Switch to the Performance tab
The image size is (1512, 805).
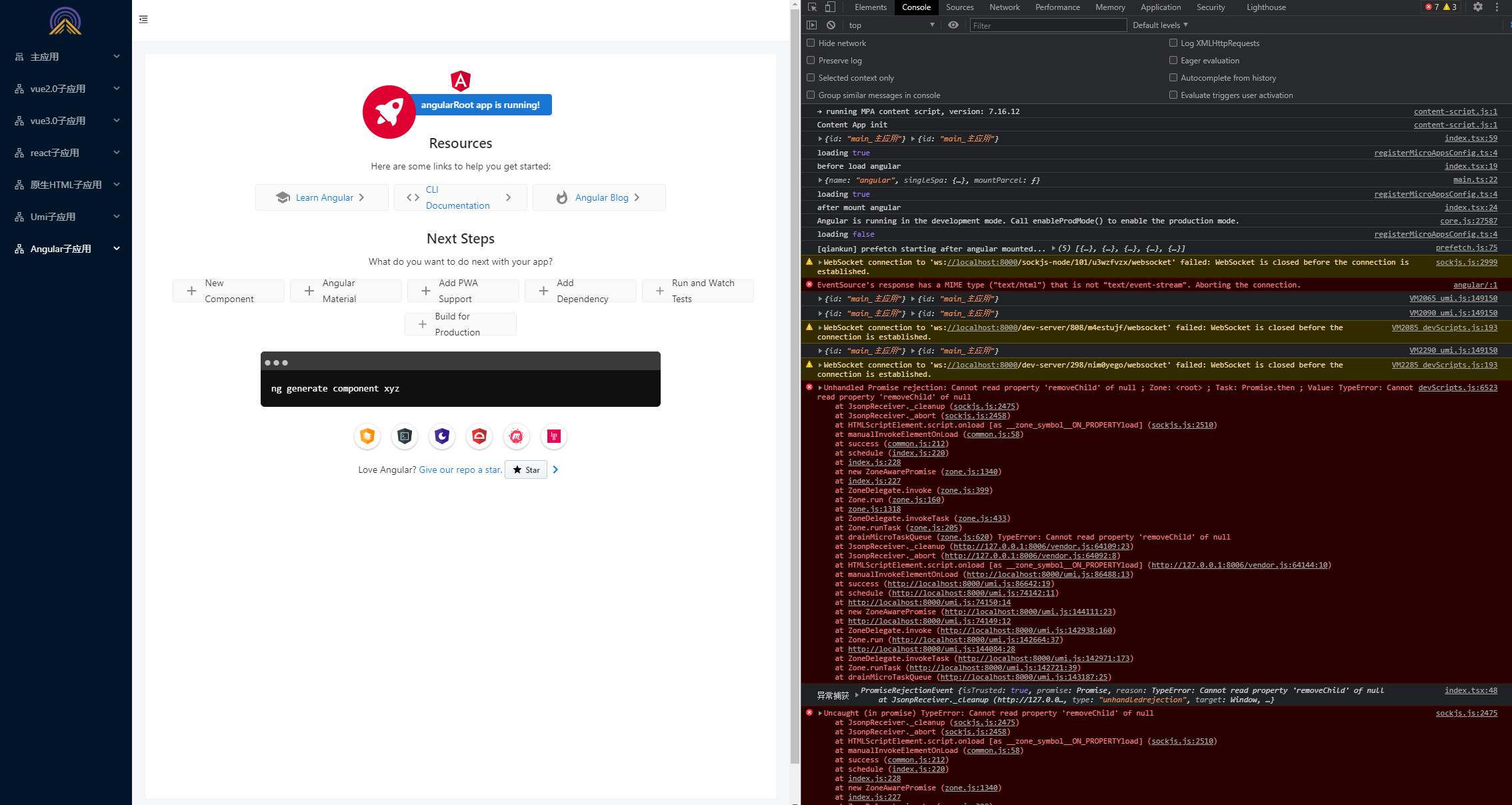point(1057,7)
